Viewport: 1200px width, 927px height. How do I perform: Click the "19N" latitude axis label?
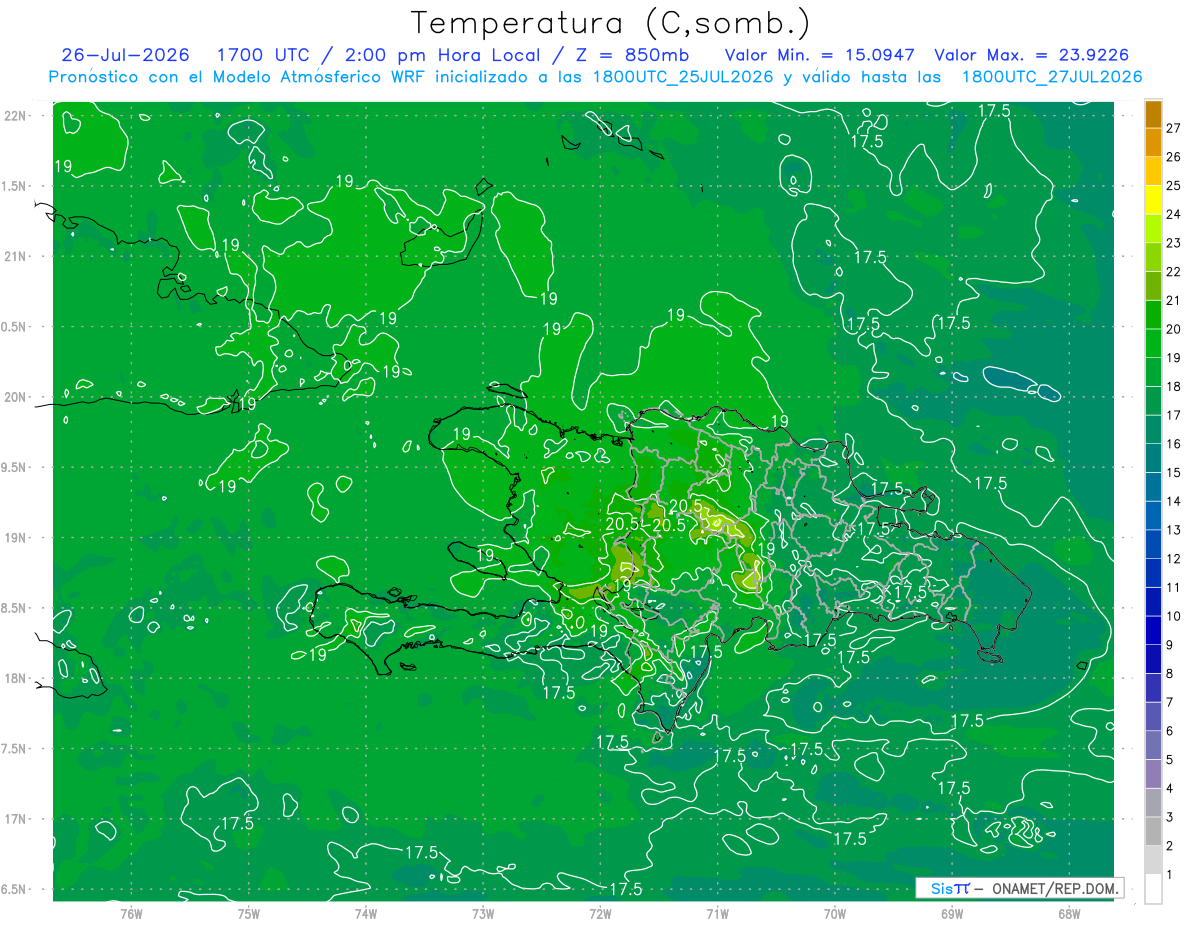pos(17,538)
